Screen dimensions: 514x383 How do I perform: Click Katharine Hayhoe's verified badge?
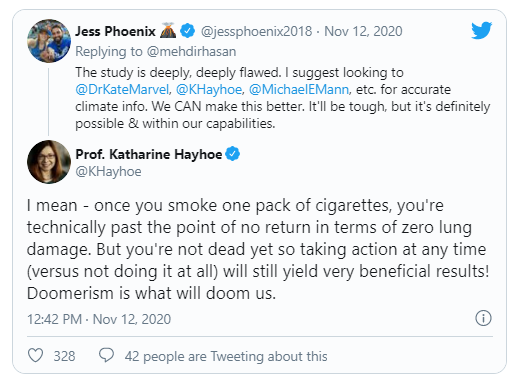[x=233, y=154]
